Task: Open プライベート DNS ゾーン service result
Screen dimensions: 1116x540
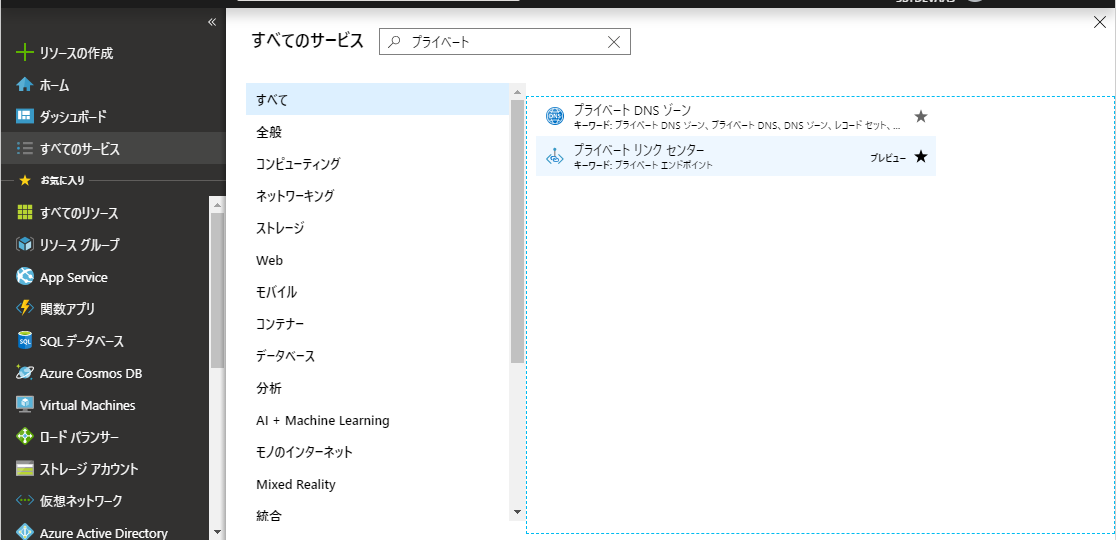Action: pyautogui.click(x=735, y=116)
